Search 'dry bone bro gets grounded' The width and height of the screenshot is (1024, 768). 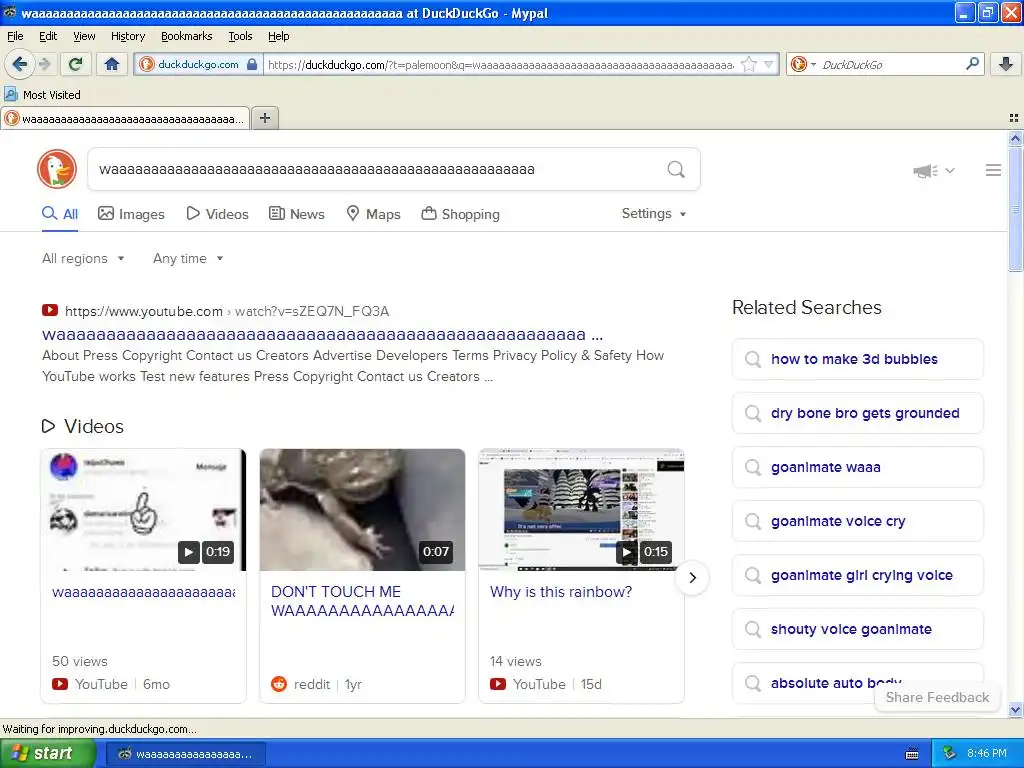pos(857,413)
